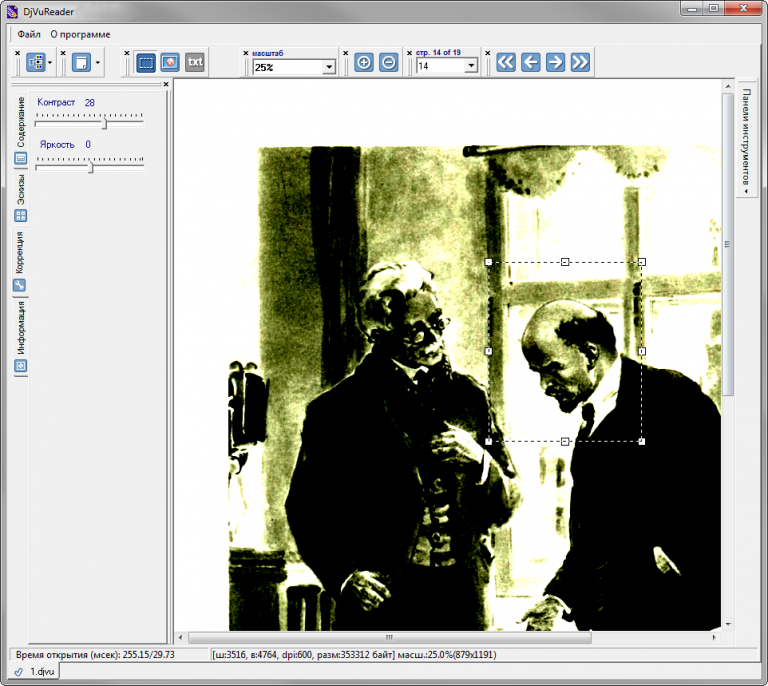Toggle the txt text mode button

(195, 62)
